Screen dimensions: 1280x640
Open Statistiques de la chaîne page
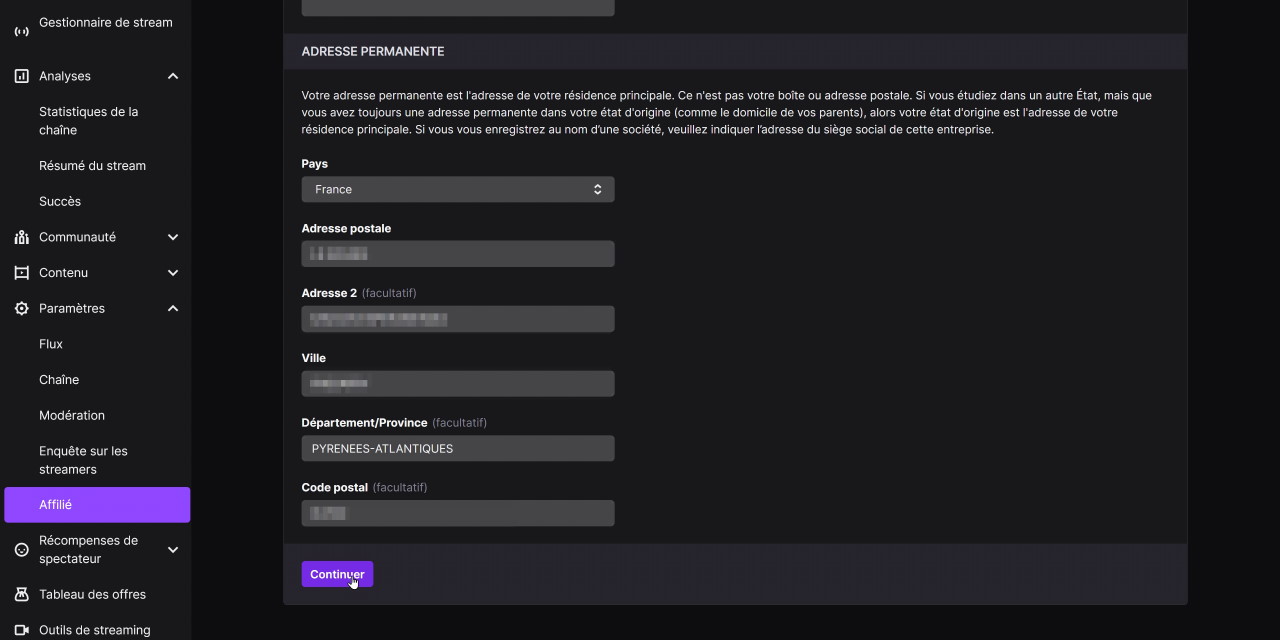(89, 121)
